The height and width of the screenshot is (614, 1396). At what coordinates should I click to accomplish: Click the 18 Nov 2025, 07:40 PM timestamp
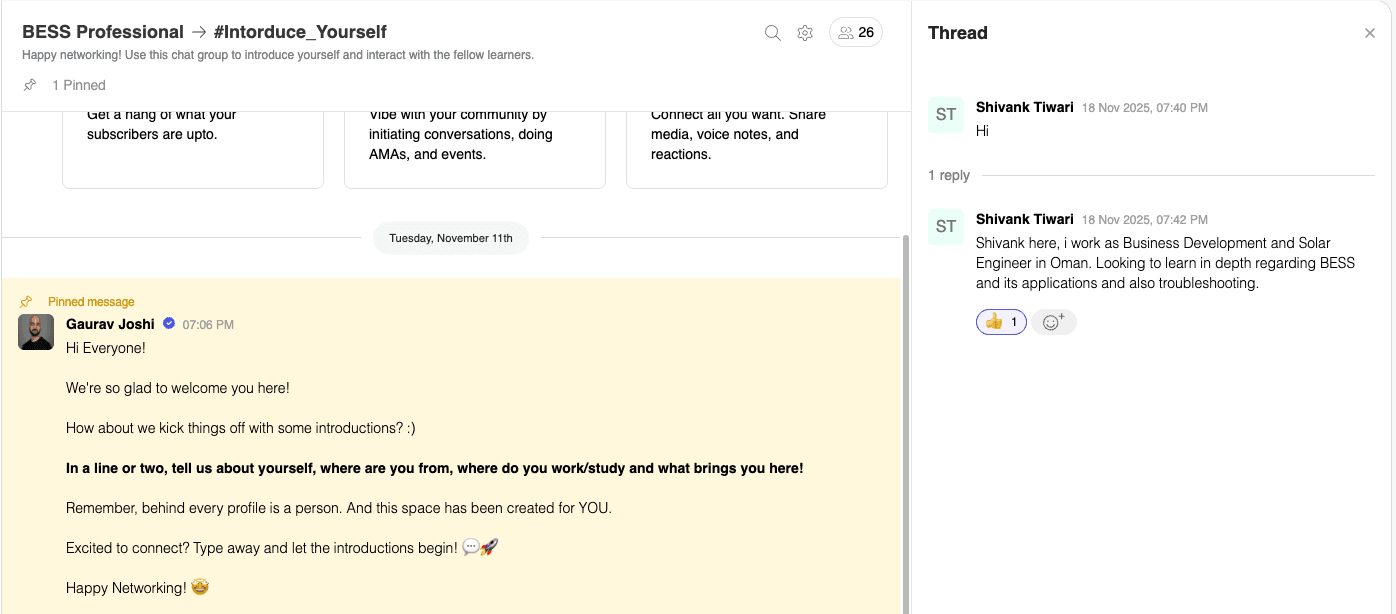[1145, 108]
